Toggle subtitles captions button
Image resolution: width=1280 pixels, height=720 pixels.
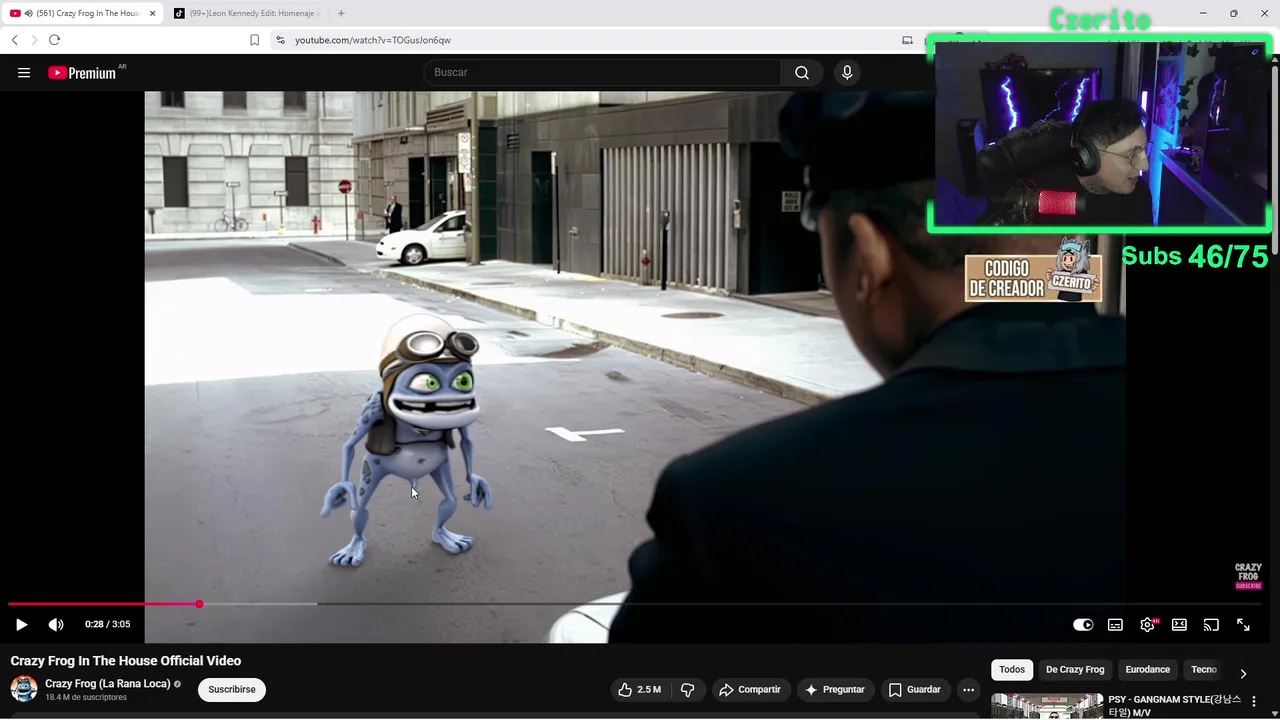click(1115, 624)
